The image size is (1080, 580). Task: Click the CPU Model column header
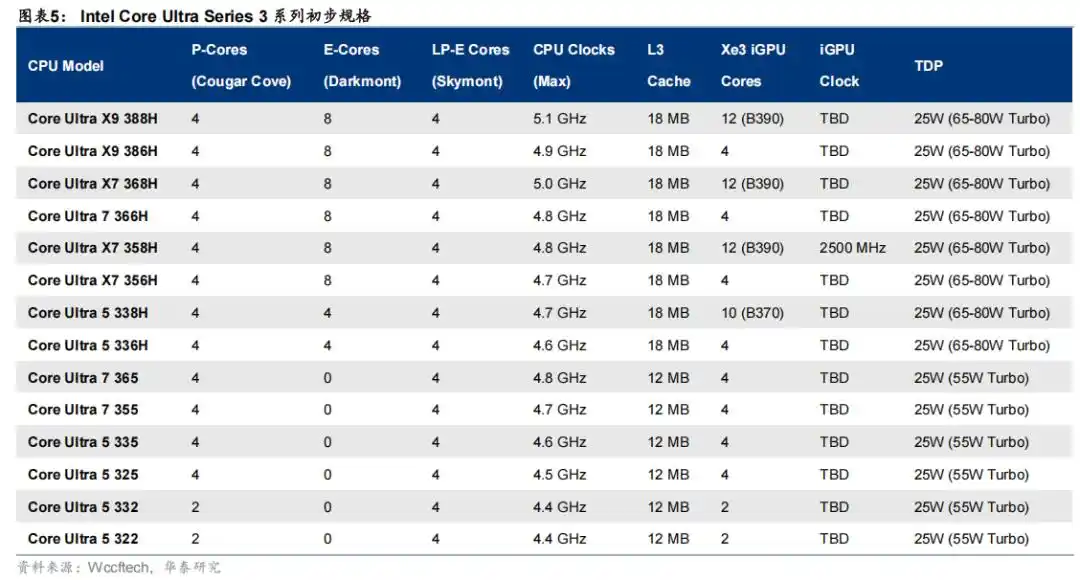[x=66, y=66]
